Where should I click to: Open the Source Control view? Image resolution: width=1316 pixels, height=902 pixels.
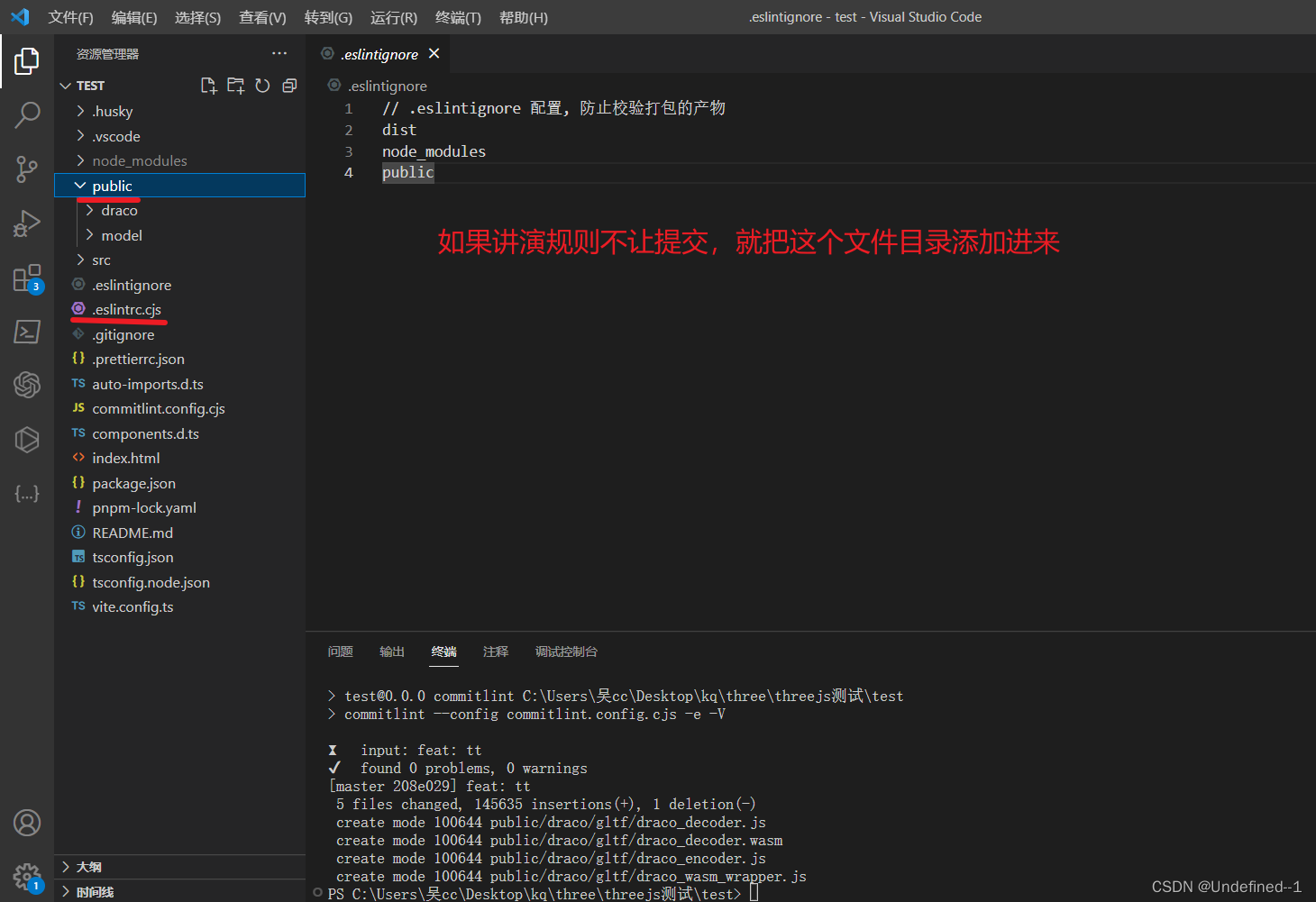click(26, 169)
